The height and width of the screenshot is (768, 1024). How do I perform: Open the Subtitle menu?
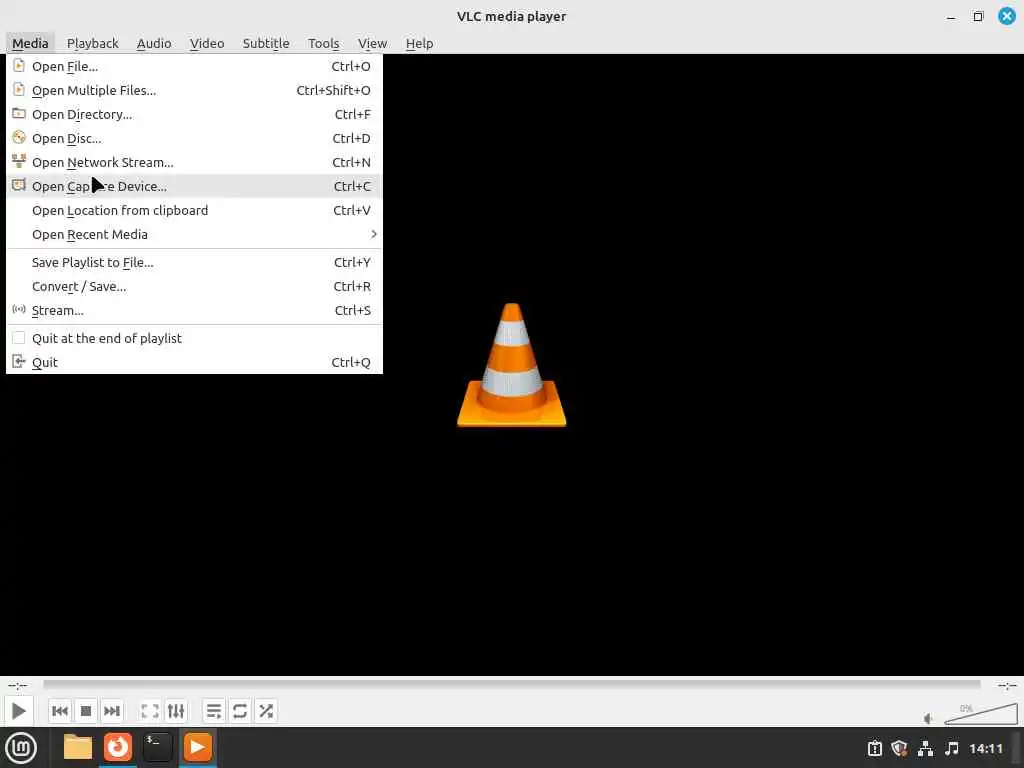click(266, 43)
